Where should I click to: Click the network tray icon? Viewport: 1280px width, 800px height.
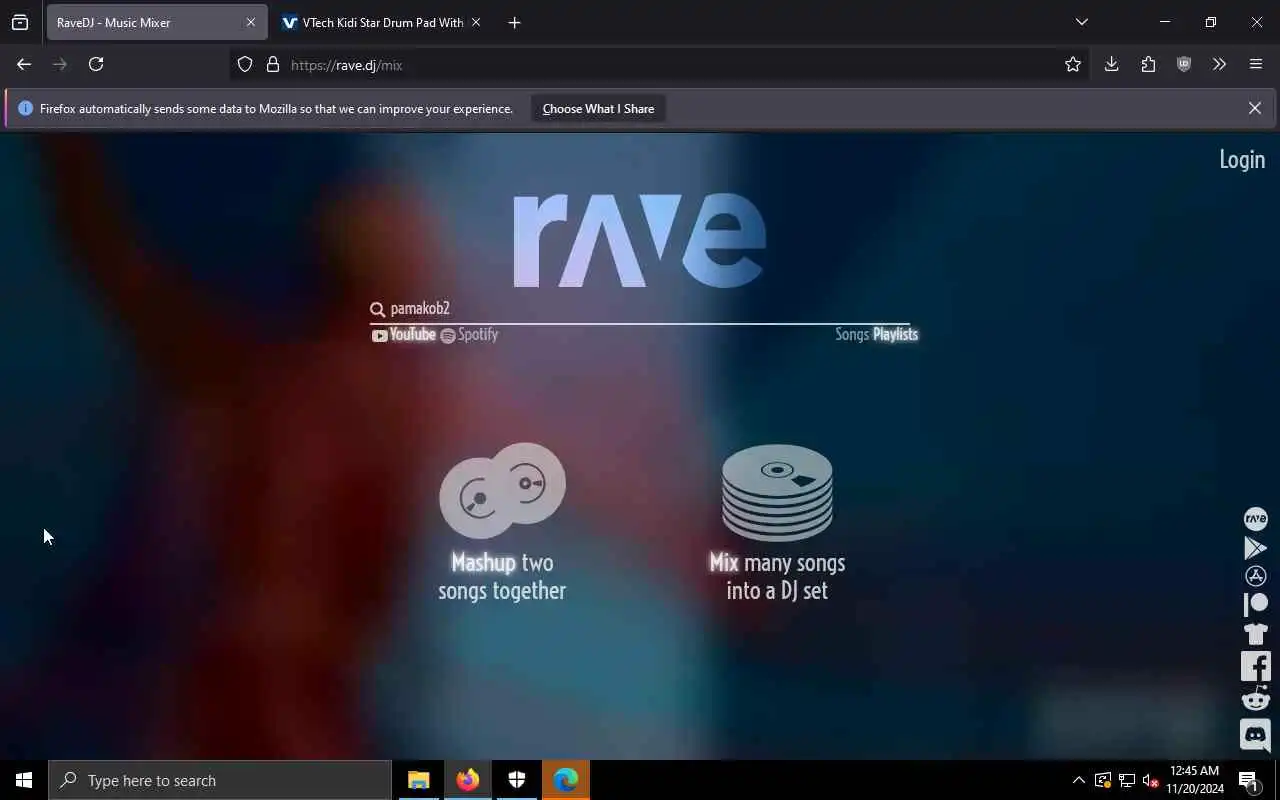[x=1127, y=780]
